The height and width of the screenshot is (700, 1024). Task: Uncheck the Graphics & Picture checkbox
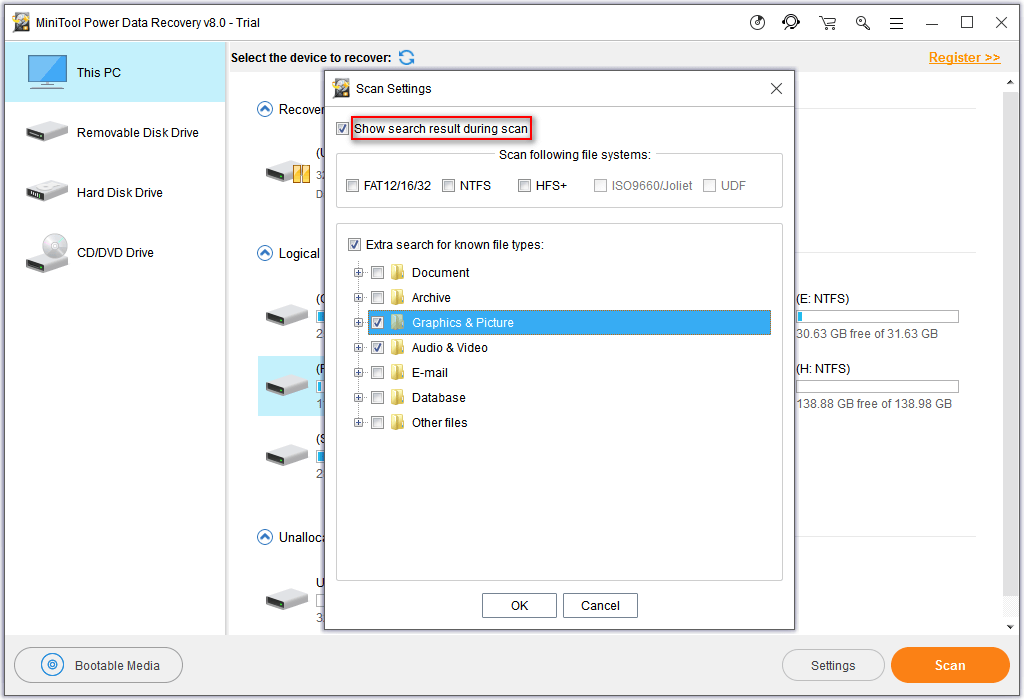[x=377, y=323]
